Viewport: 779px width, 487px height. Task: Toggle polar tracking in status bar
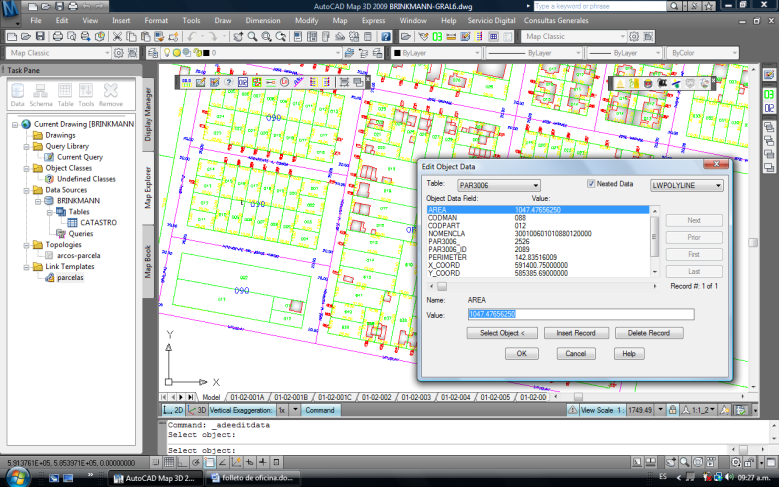(196, 462)
